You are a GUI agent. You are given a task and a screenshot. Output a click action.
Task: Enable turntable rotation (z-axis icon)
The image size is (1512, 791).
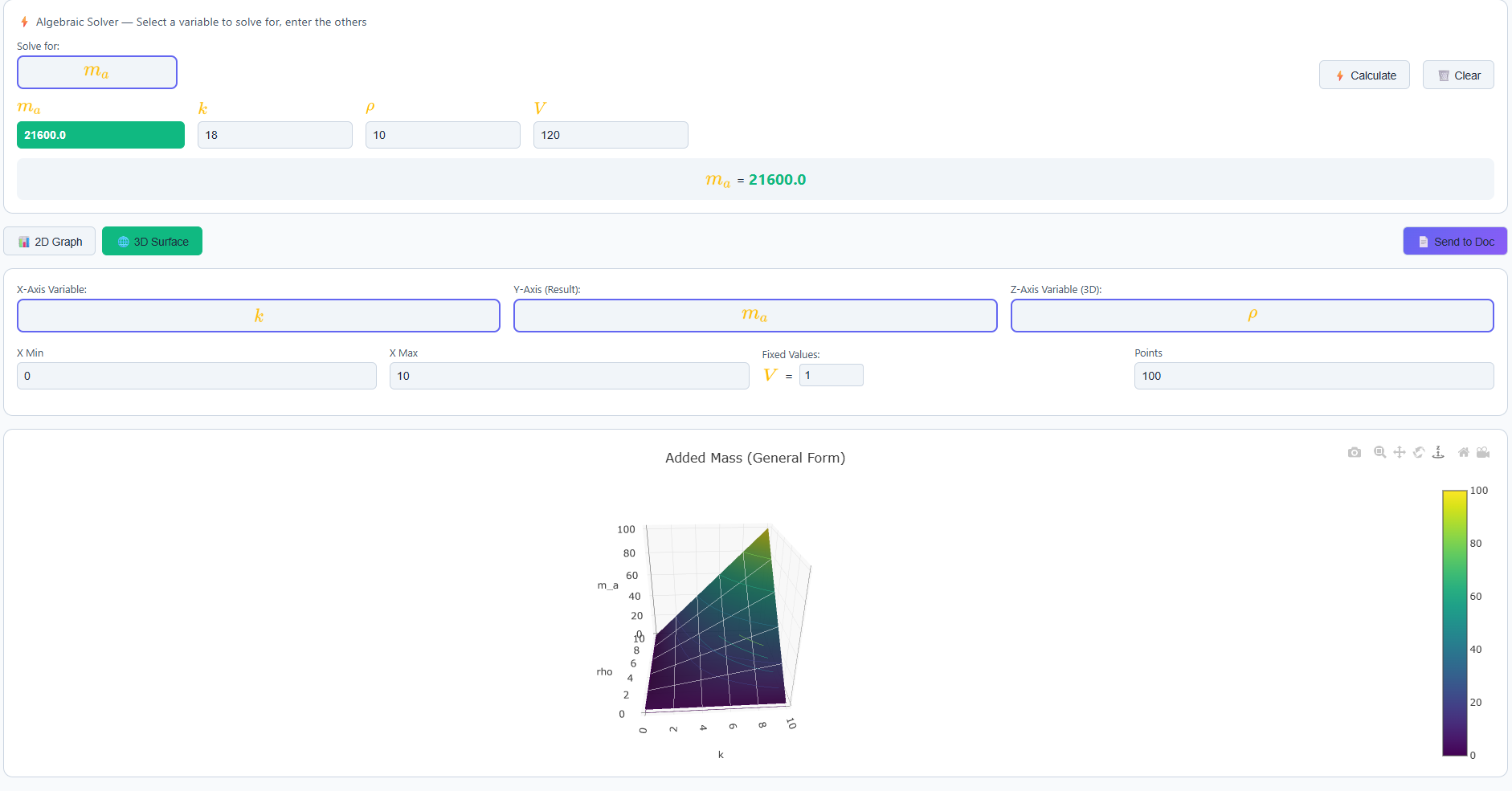tap(1438, 452)
